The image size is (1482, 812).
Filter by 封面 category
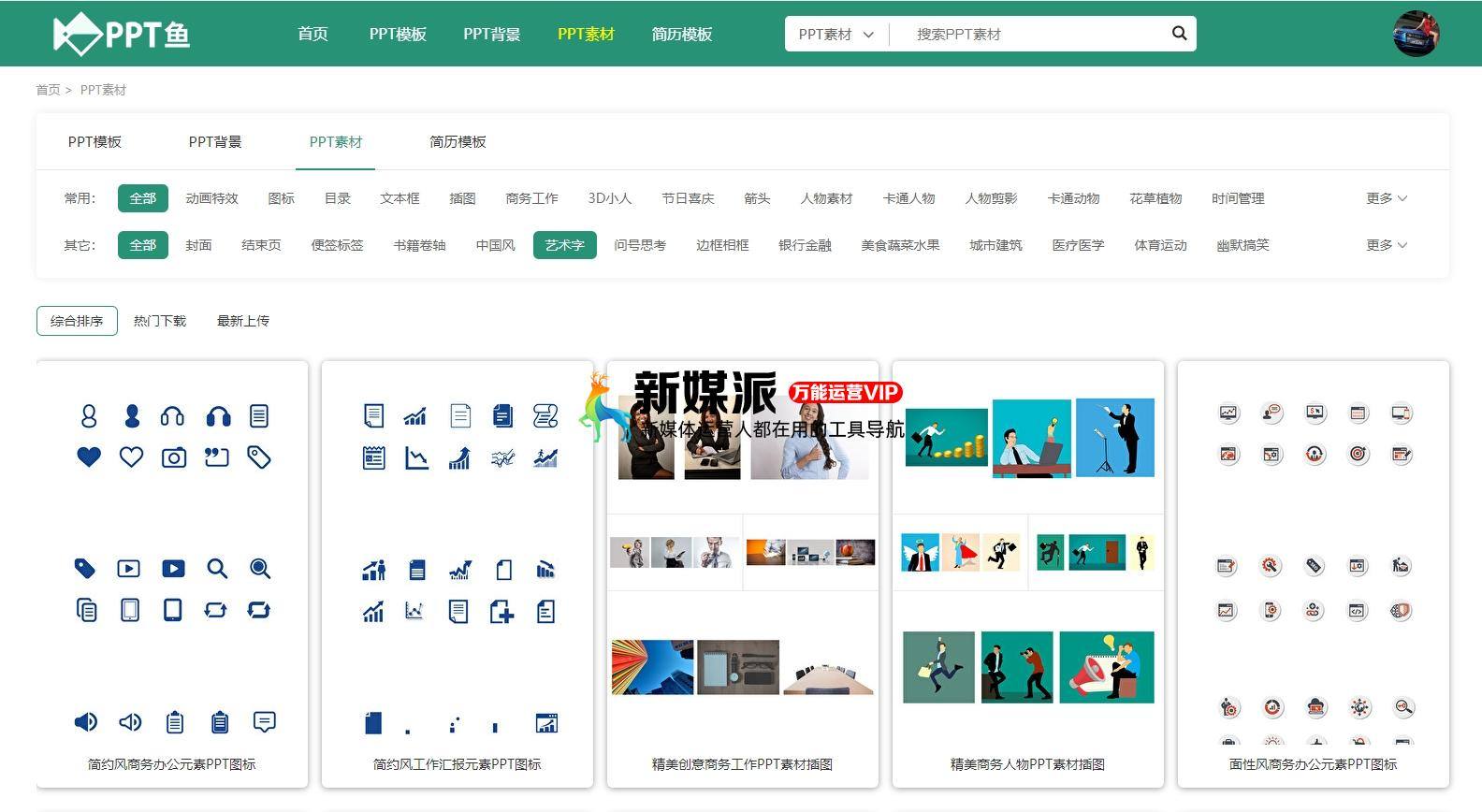pyautogui.click(x=198, y=245)
